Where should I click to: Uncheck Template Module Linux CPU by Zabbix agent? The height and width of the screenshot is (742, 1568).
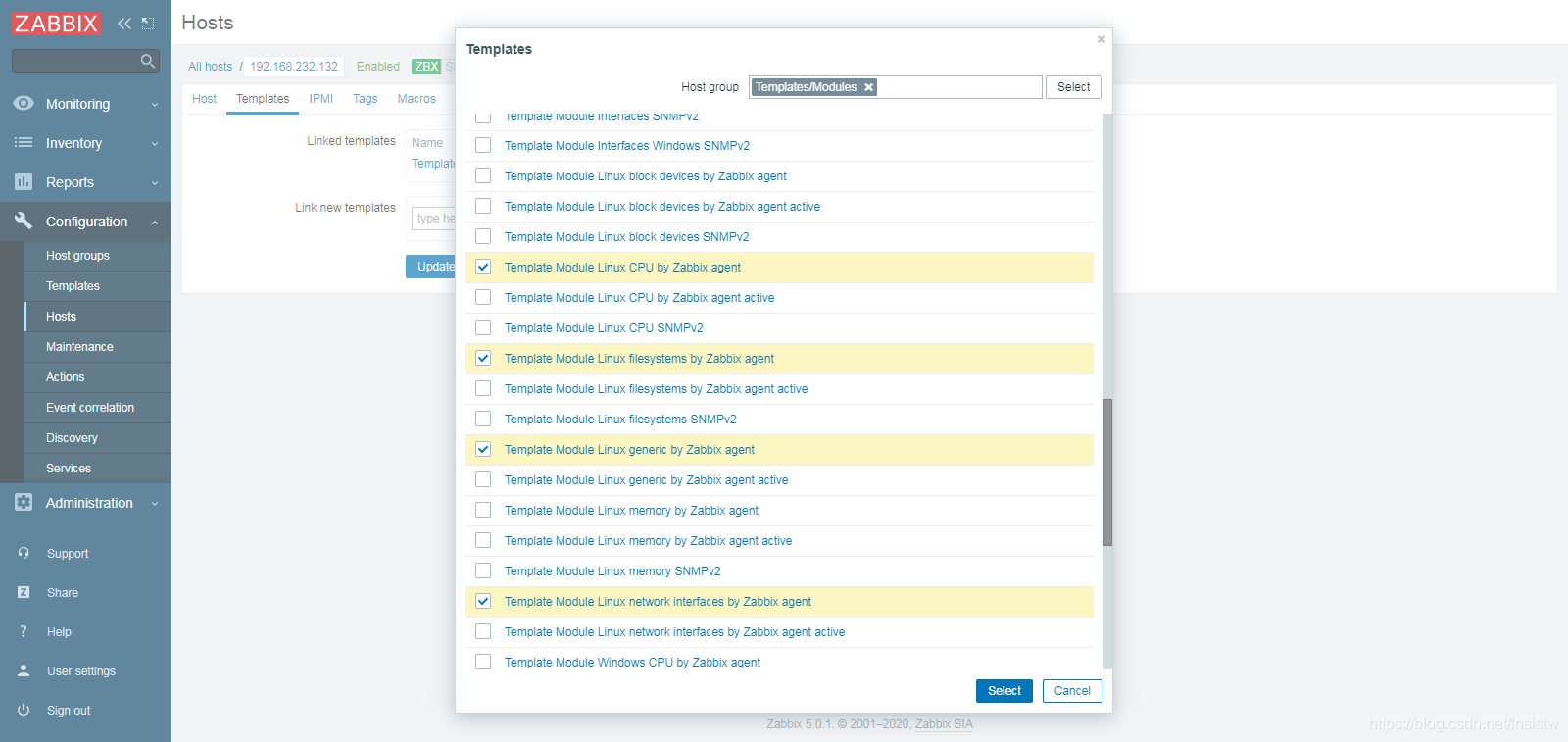(x=483, y=267)
